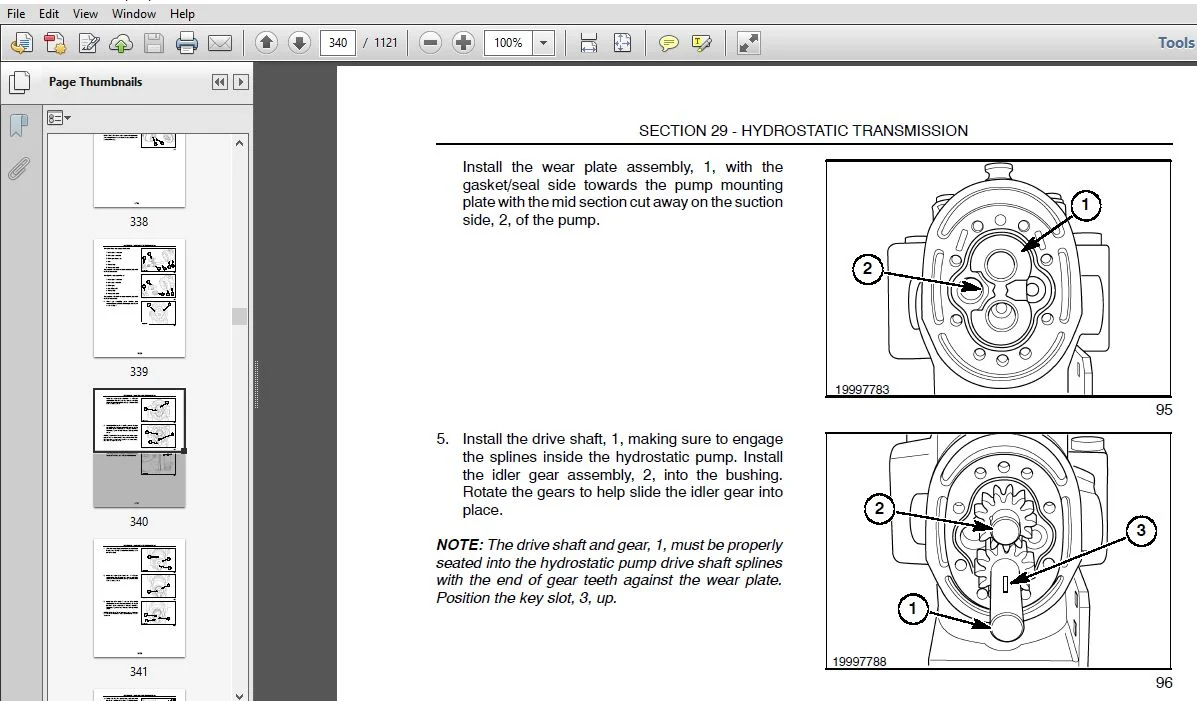The height and width of the screenshot is (701, 1197).
Task: Click the thumbnails scrollbar thumb
Action: [x=240, y=316]
